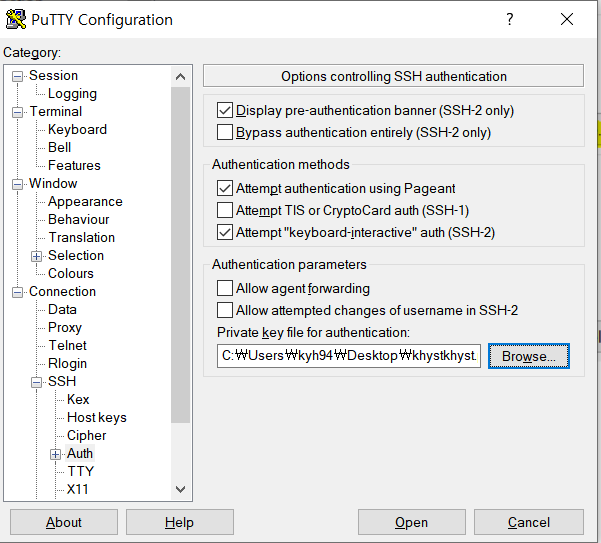Viewport: 601px width, 543px height.
Task: Select the Proxy category
Action: click(x=65, y=328)
